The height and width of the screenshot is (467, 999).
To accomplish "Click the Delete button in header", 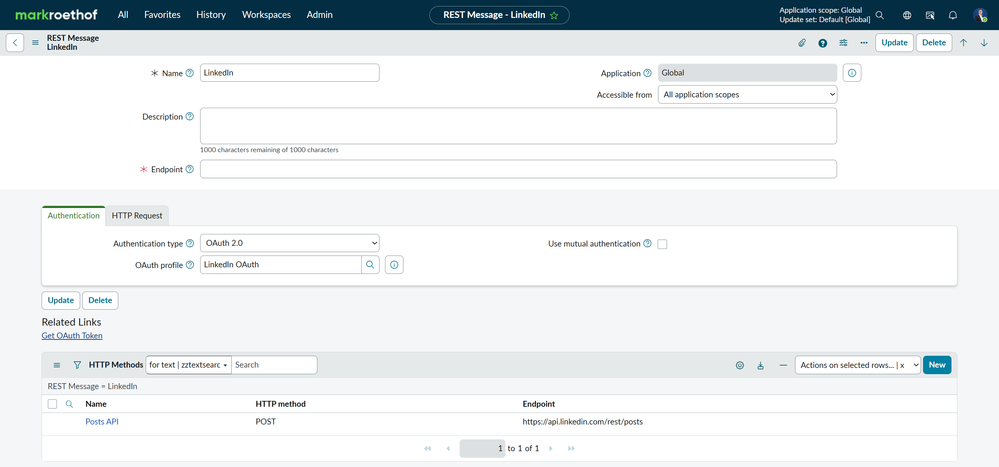I will pyautogui.click(x=934, y=43).
